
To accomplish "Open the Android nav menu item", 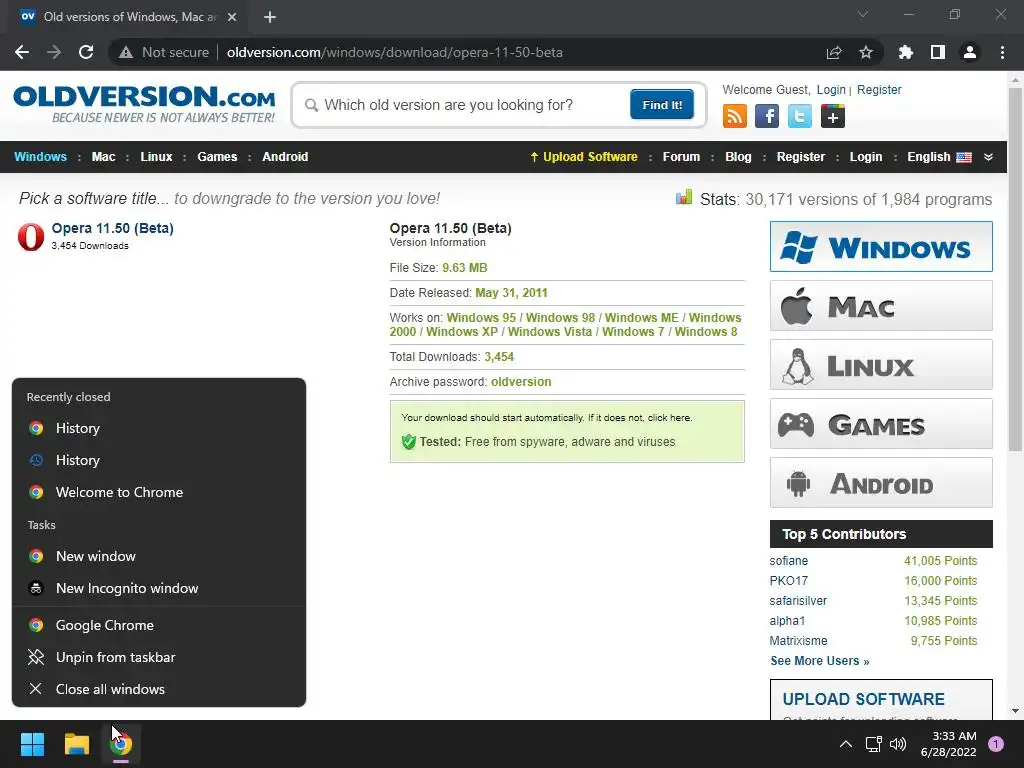I will tap(285, 157).
